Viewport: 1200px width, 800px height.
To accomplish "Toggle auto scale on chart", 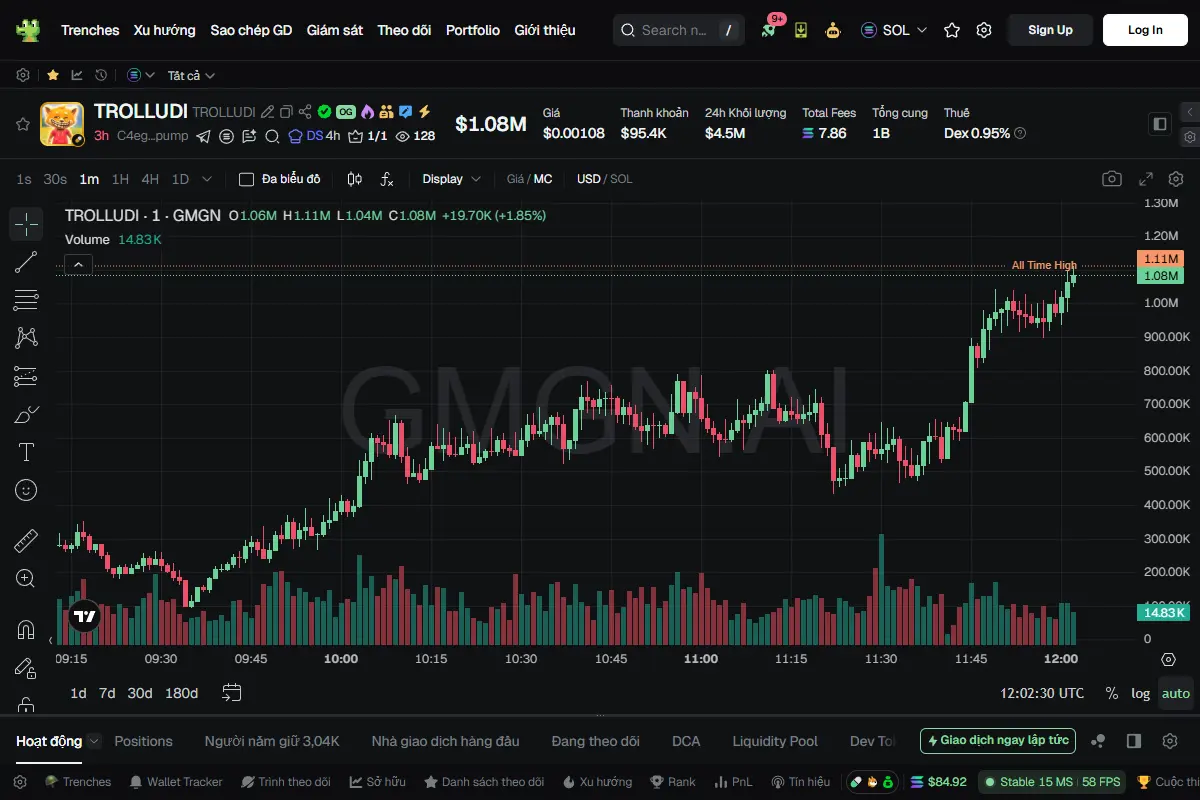I will pyautogui.click(x=1176, y=693).
